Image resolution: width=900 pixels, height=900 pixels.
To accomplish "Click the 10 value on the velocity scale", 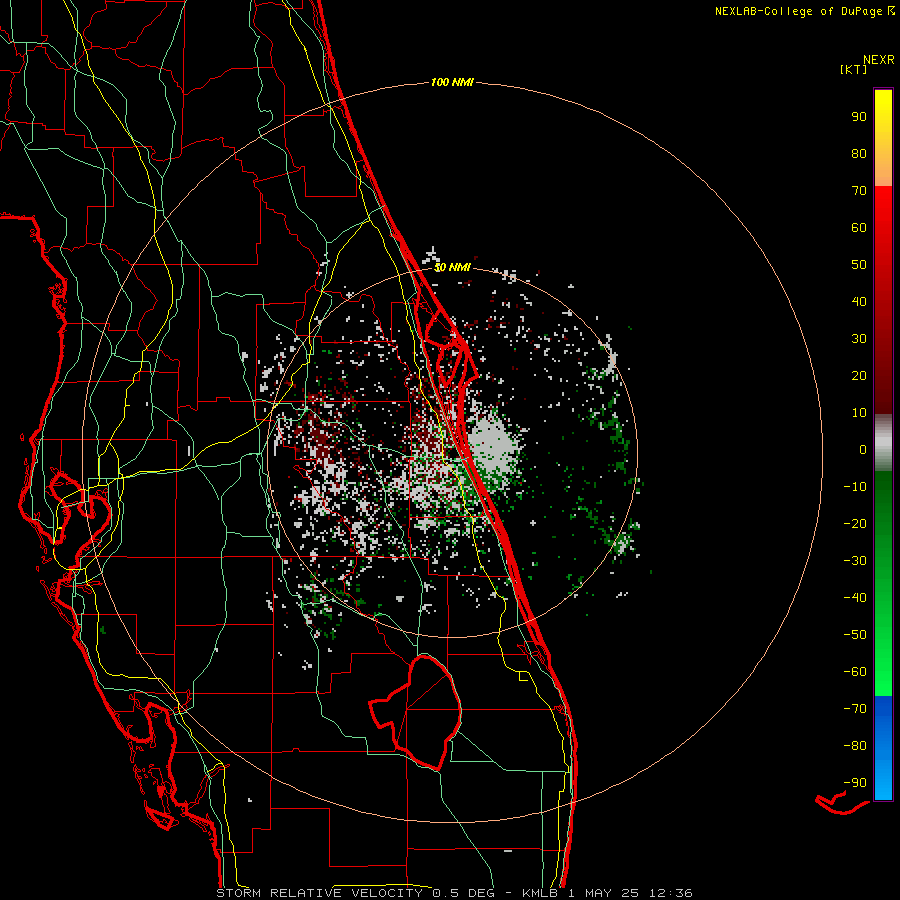I will tap(859, 413).
